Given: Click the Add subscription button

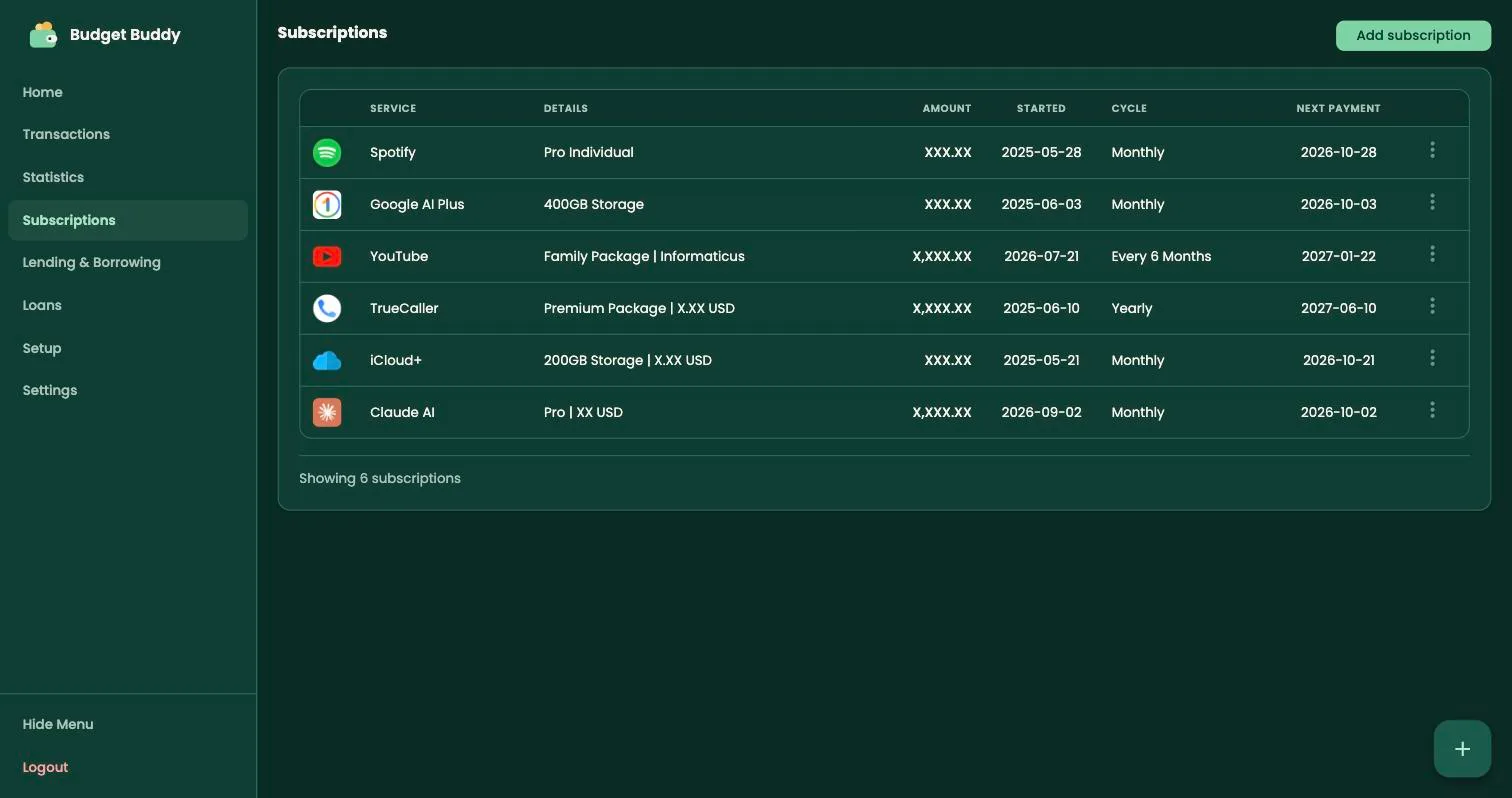Looking at the screenshot, I should (1413, 35).
